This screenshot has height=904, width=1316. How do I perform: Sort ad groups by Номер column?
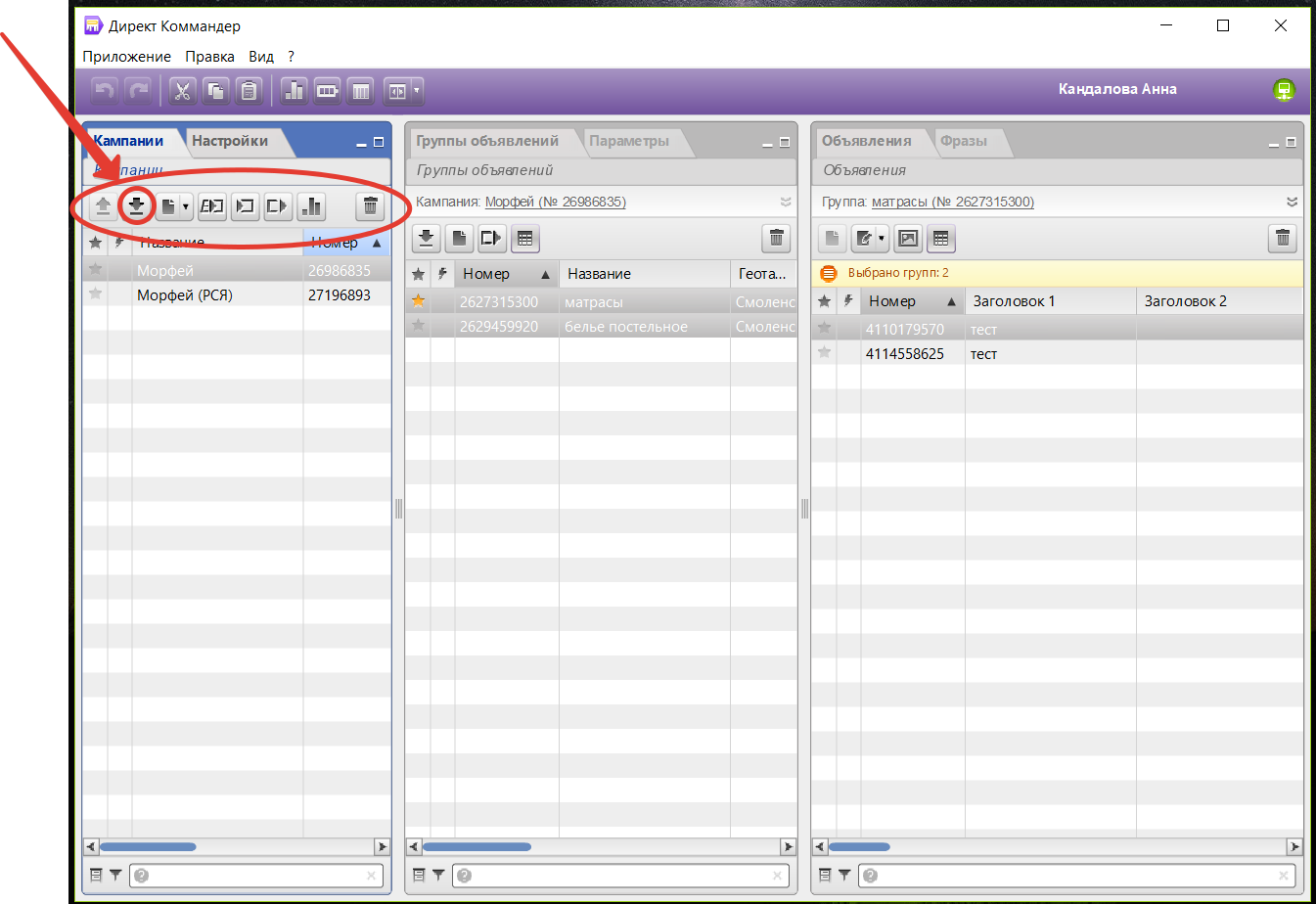click(507, 274)
